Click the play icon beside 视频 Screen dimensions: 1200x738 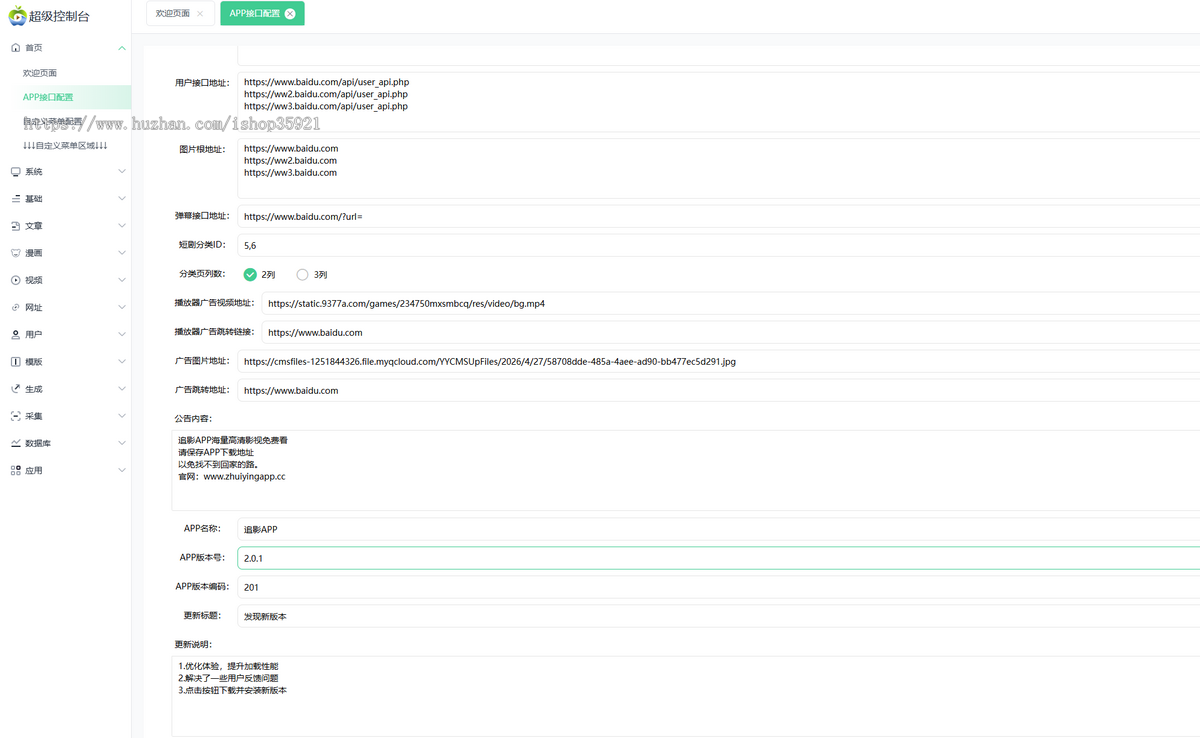click(15, 280)
